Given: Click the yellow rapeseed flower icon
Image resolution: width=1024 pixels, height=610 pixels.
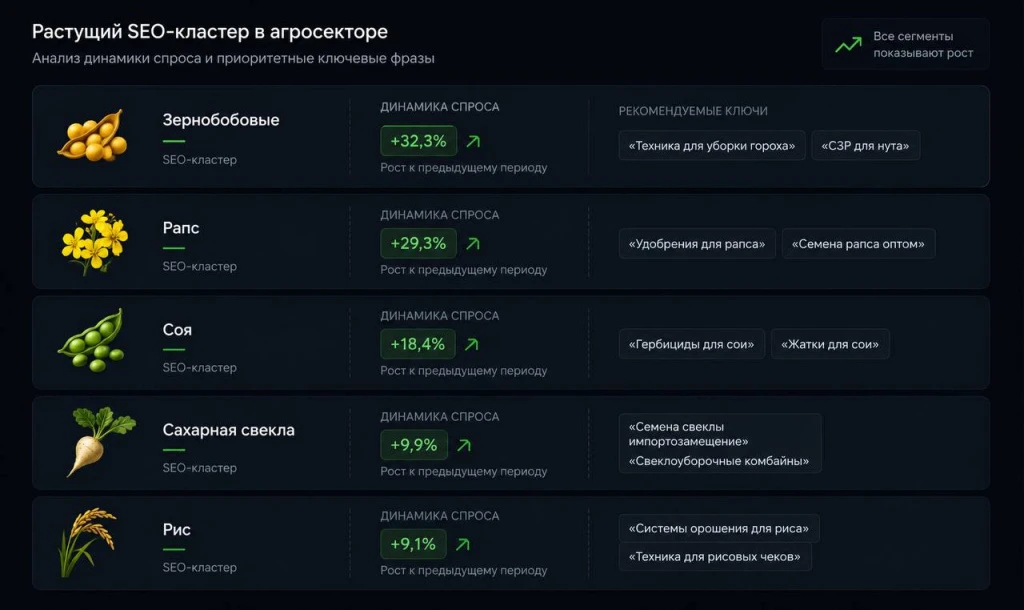Looking at the screenshot, I should 95,241.
